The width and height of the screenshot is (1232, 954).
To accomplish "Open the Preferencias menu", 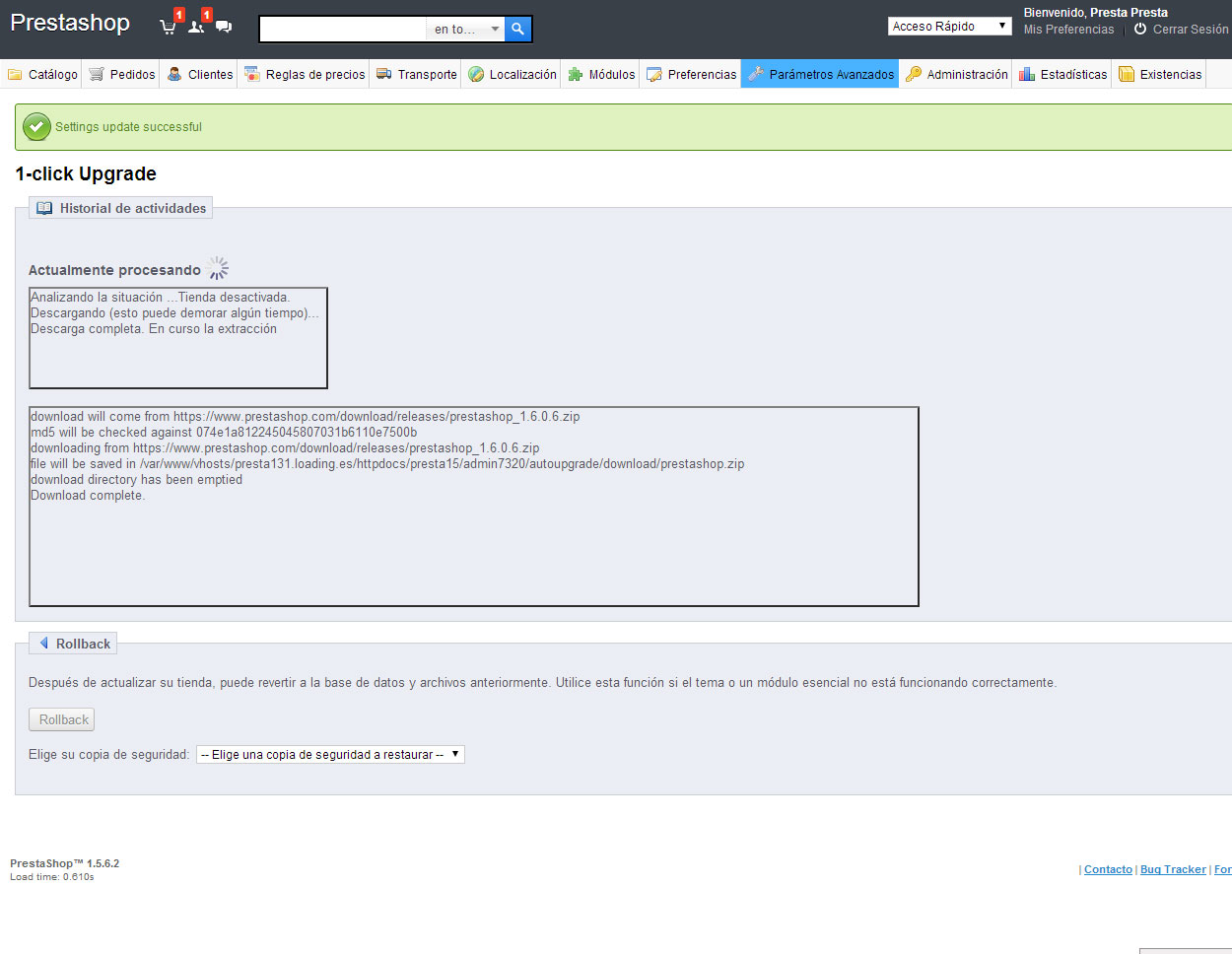I will (x=691, y=74).
